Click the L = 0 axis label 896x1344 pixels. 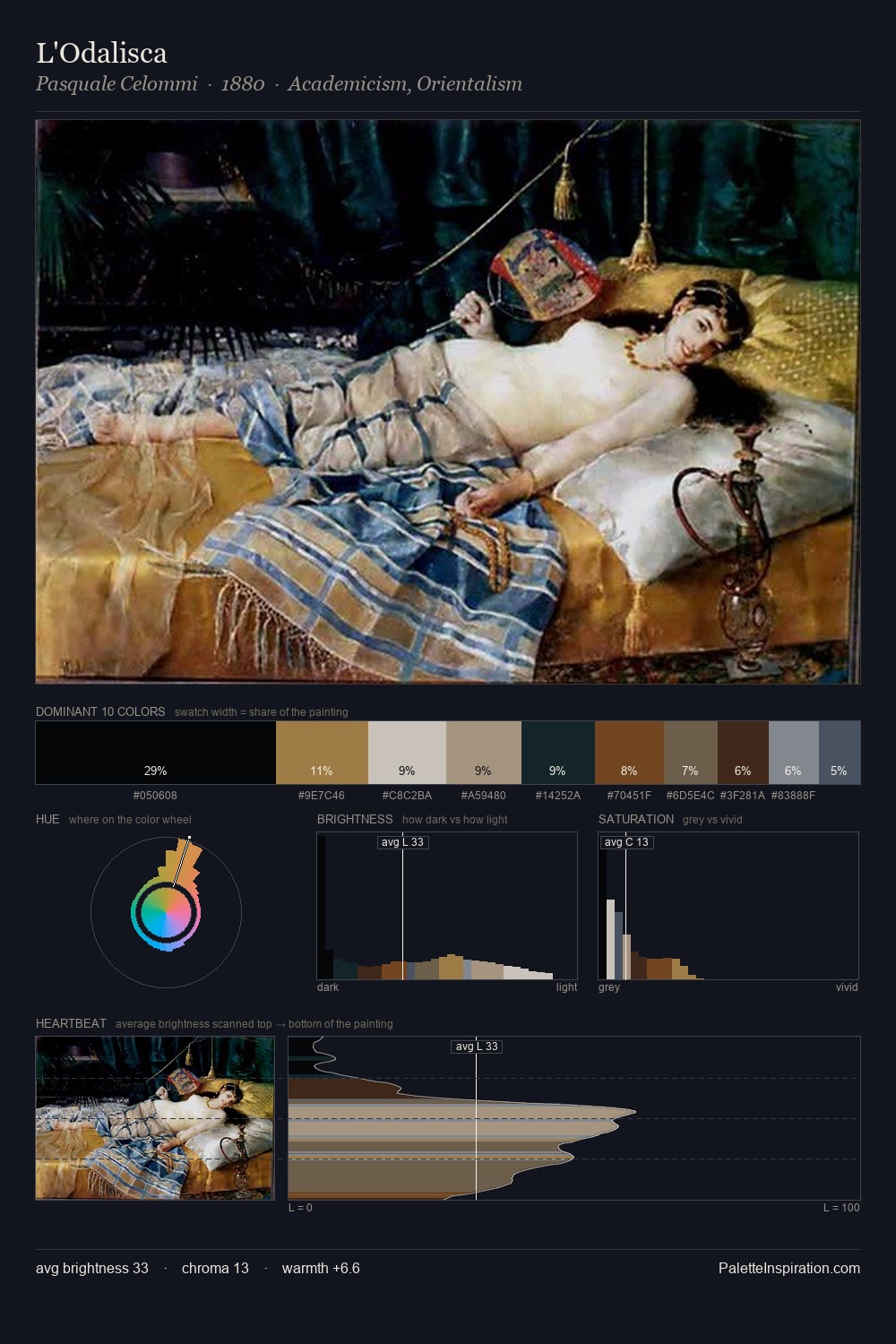[x=300, y=1208]
